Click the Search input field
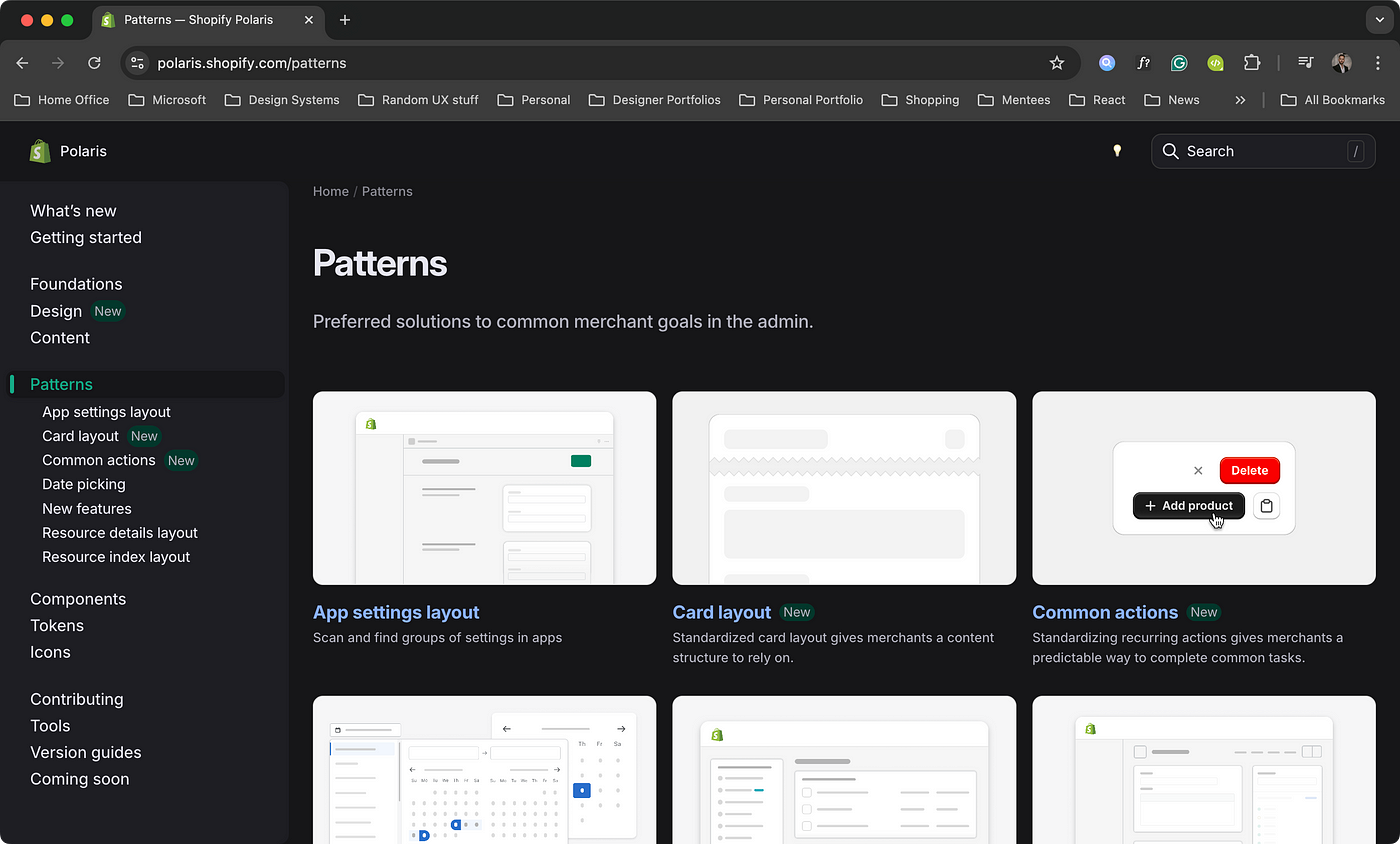This screenshot has height=844, width=1400. click(1263, 151)
